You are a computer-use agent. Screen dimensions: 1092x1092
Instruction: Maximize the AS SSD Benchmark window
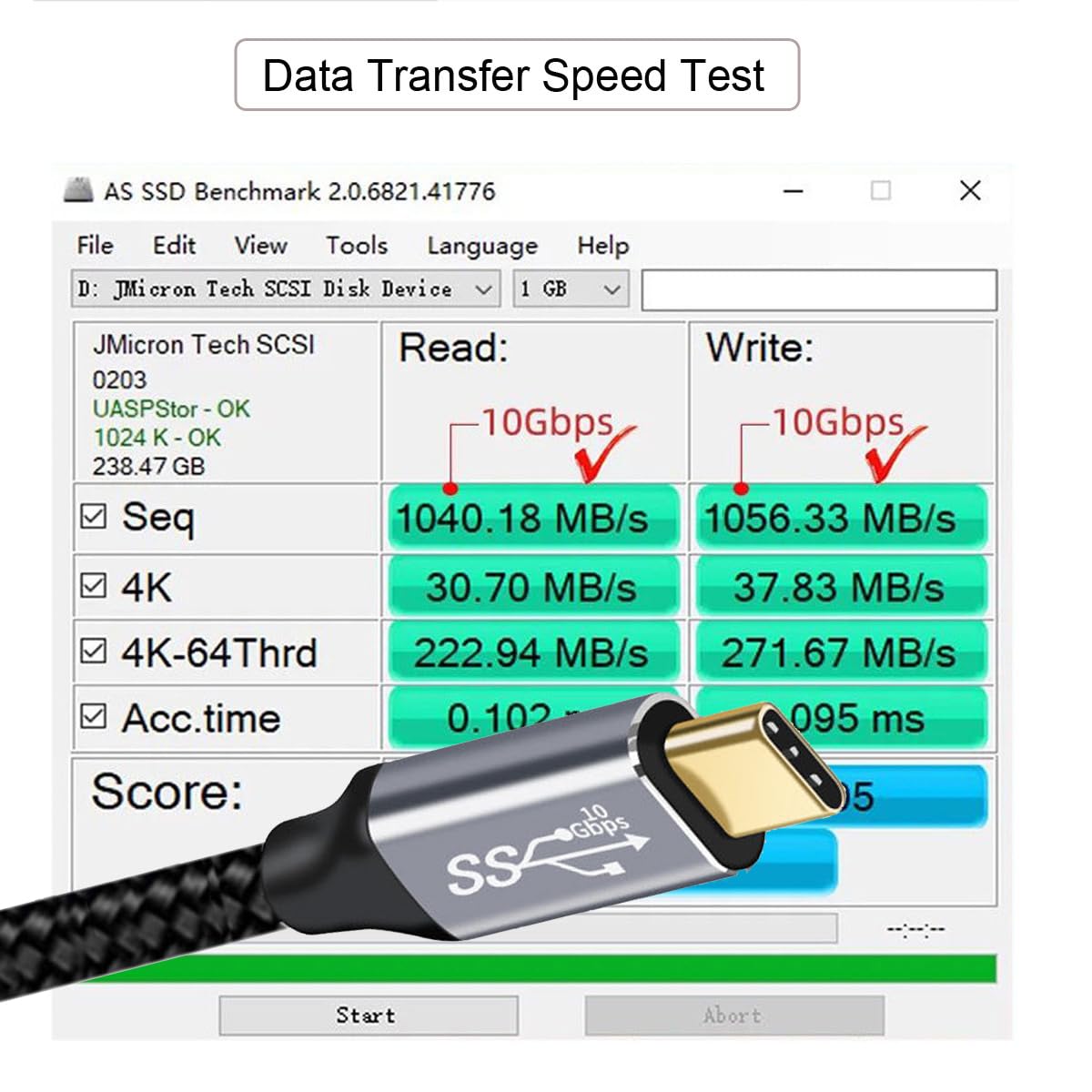880,190
